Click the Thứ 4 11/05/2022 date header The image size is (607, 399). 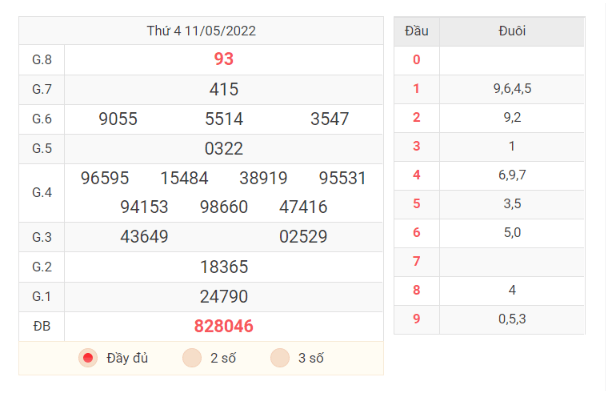pos(201,31)
